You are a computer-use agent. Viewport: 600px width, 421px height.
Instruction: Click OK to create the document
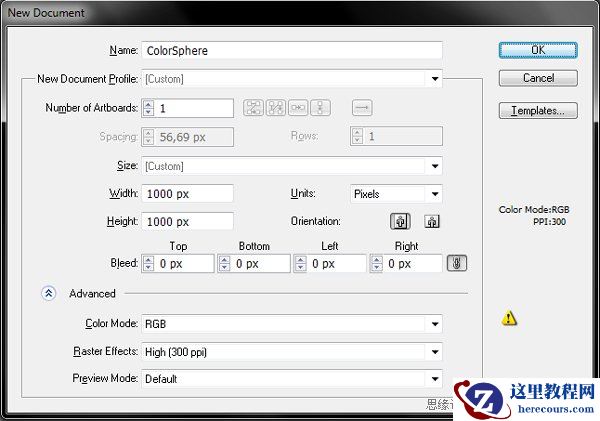tap(538, 50)
